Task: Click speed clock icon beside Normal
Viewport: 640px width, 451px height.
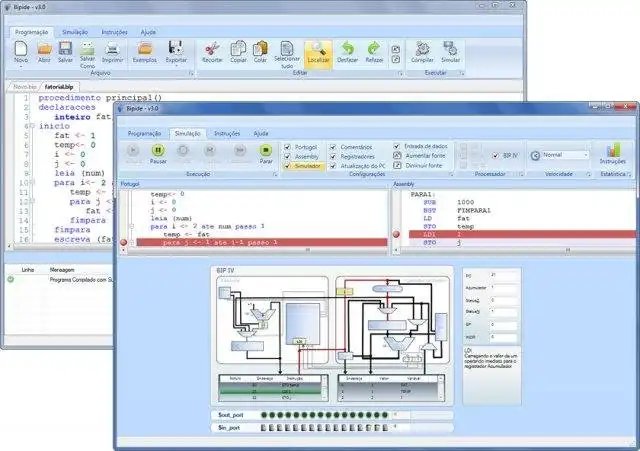Action: (x=535, y=156)
